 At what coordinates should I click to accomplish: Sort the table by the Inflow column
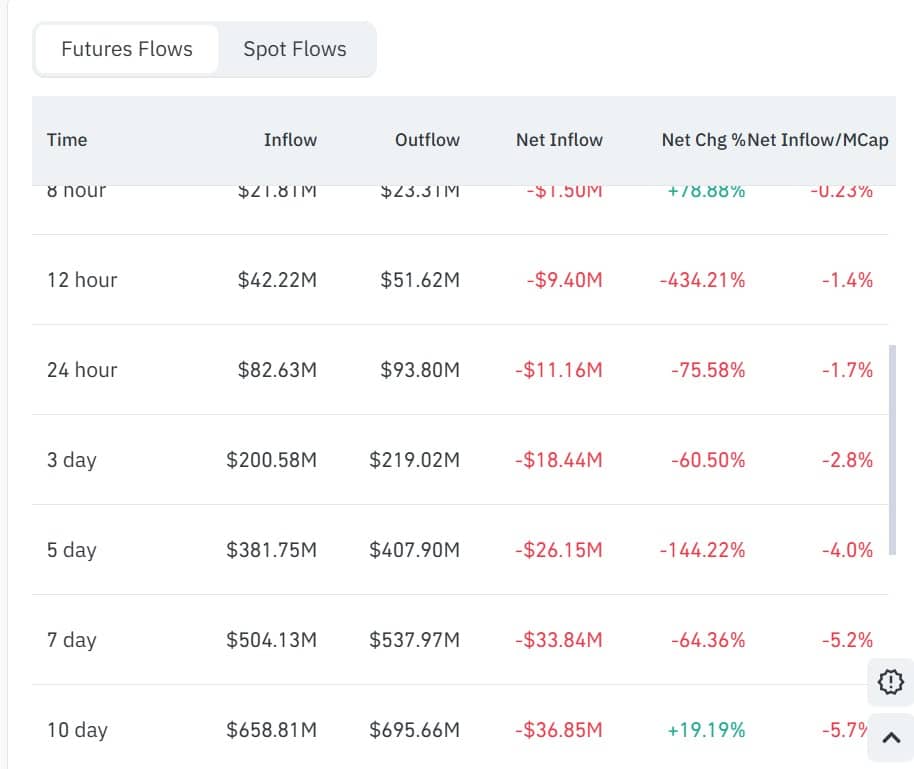click(290, 140)
